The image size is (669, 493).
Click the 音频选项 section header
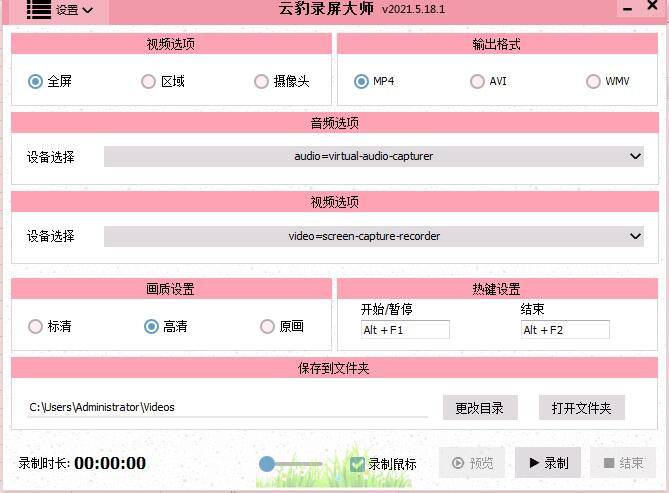point(334,123)
